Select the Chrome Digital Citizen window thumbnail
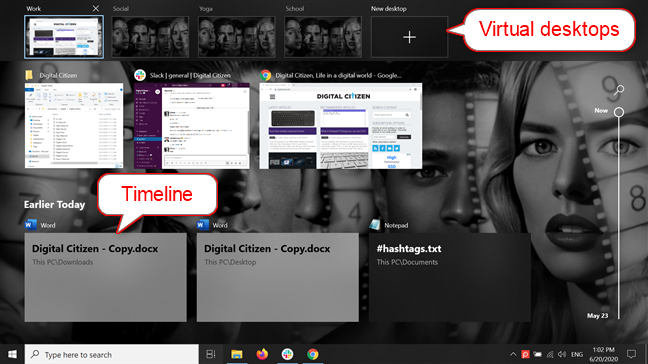This screenshot has width=648, height=364. point(341,126)
